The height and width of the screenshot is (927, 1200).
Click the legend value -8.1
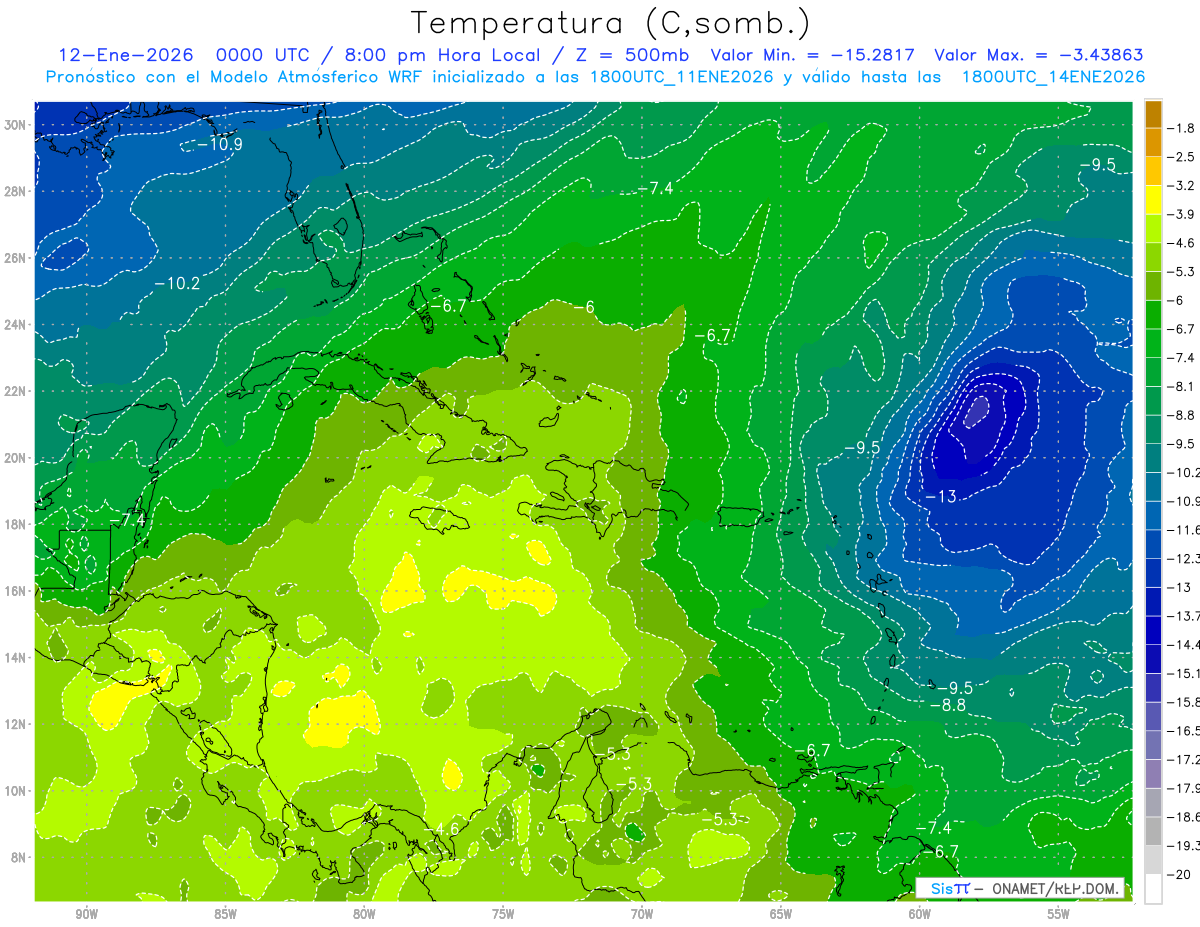click(x=1182, y=386)
